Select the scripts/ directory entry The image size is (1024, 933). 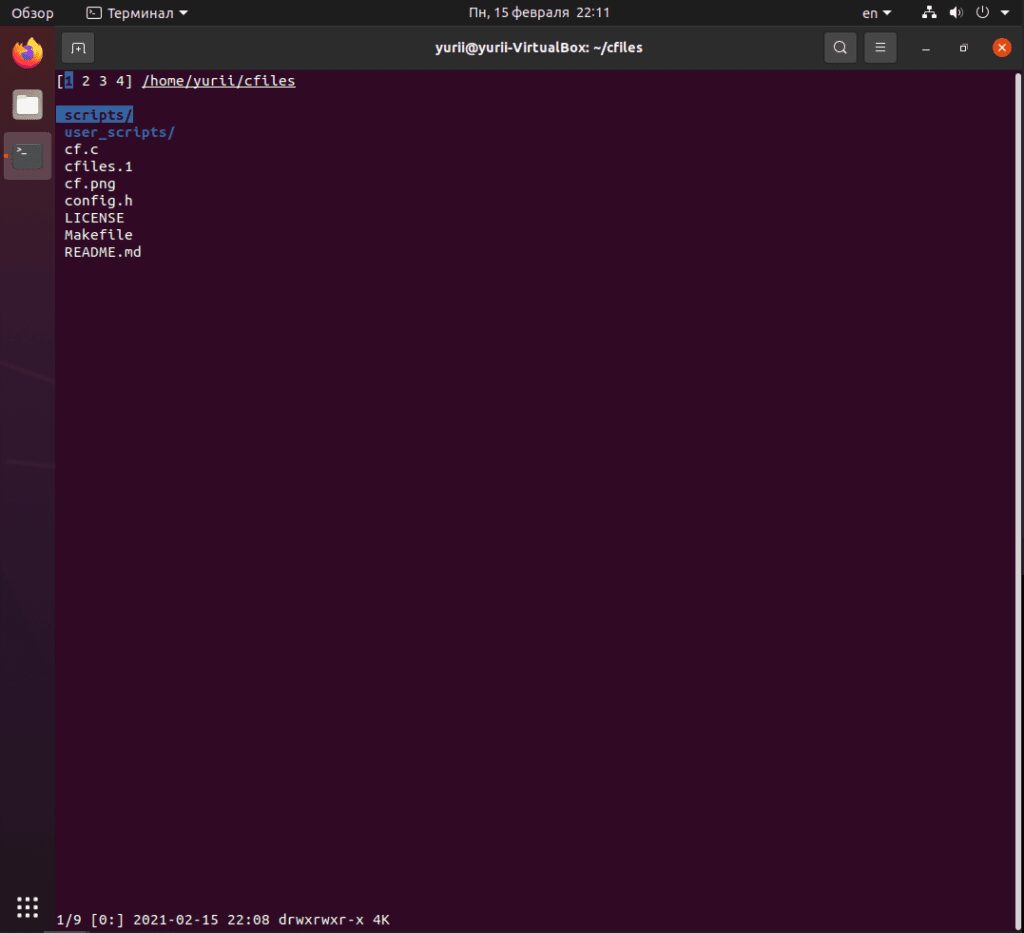pos(98,115)
